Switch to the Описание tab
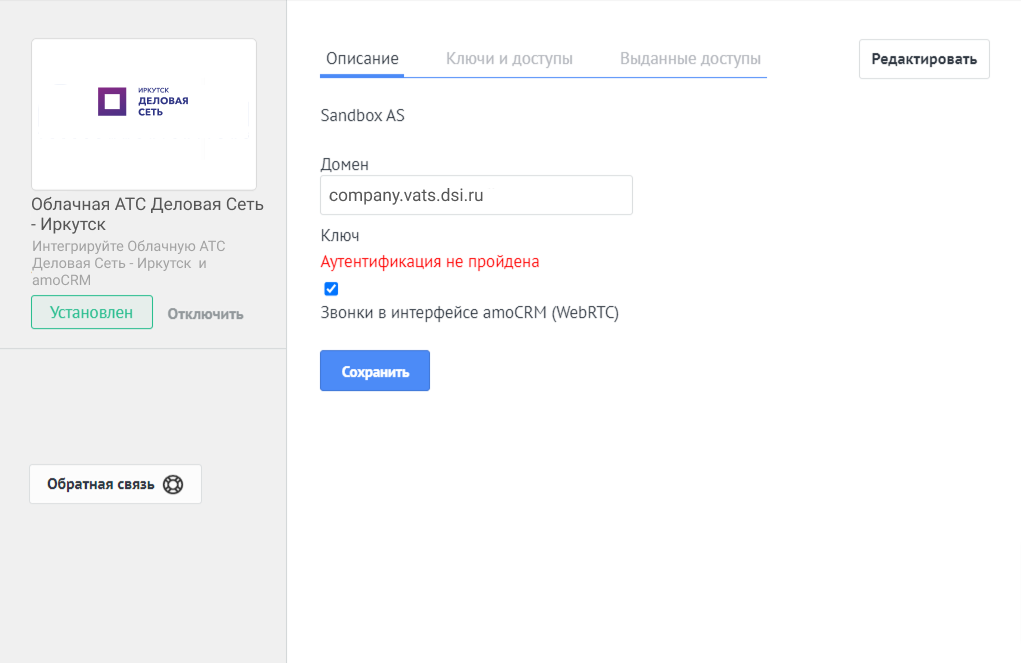1021x663 pixels. 362,59
